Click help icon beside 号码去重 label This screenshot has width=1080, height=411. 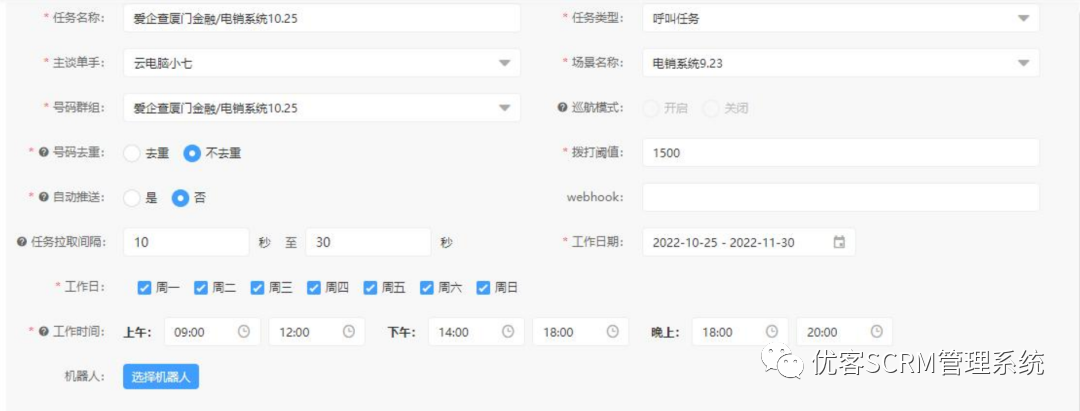pos(43,153)
